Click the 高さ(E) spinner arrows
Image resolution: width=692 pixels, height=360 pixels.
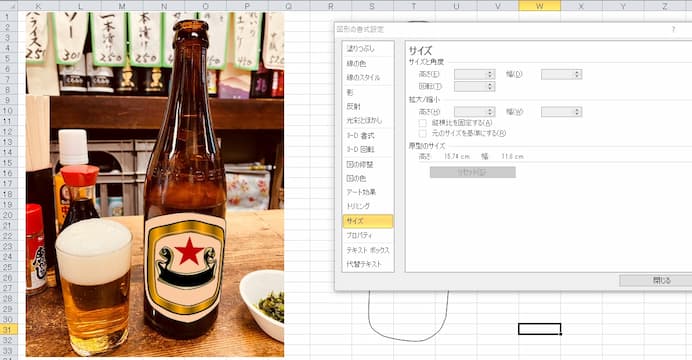(490, 74)
